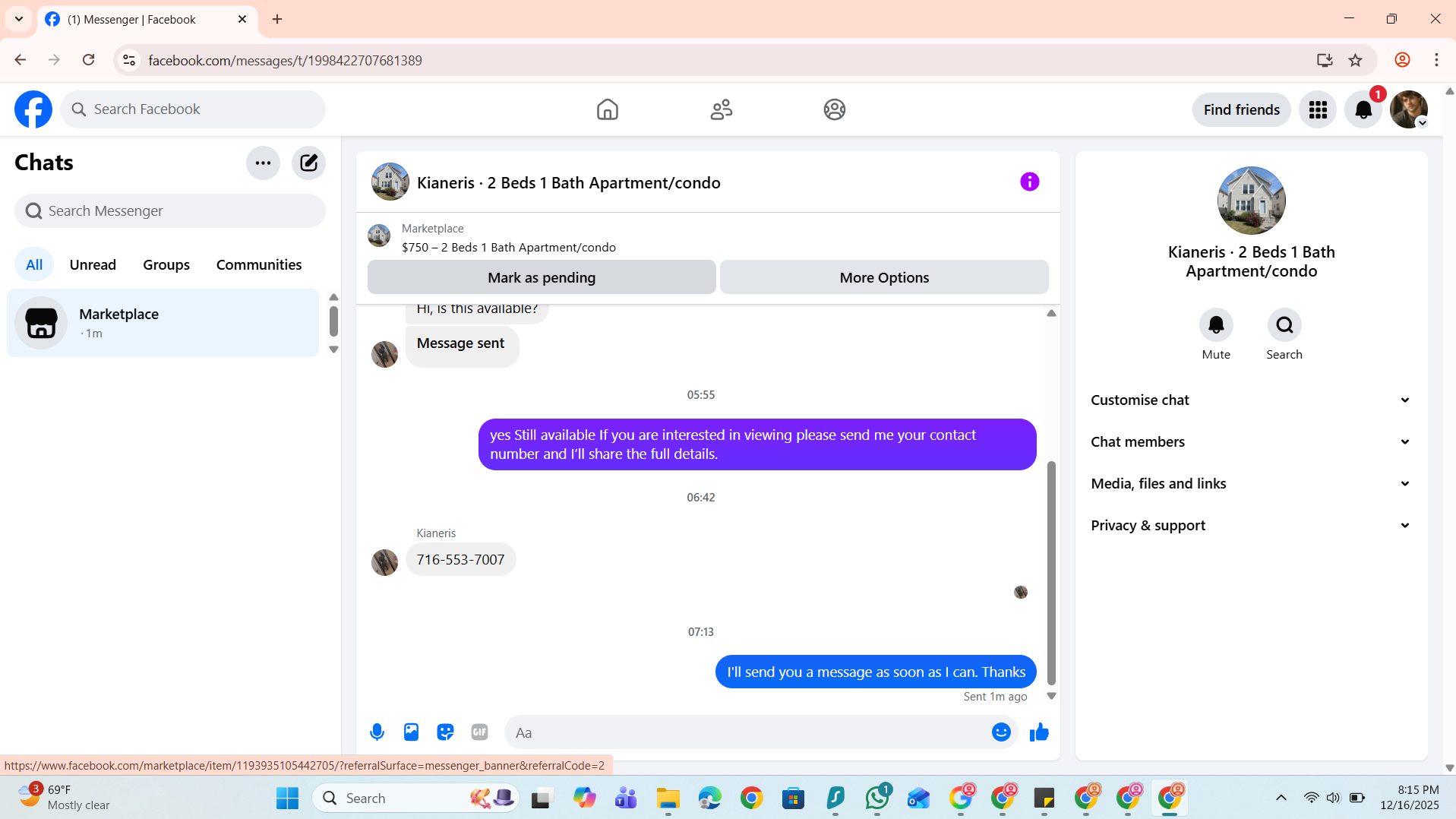Open Chats options three-dot menu
This screenshot has width=1456, height=819.
[x=263, y=163]
